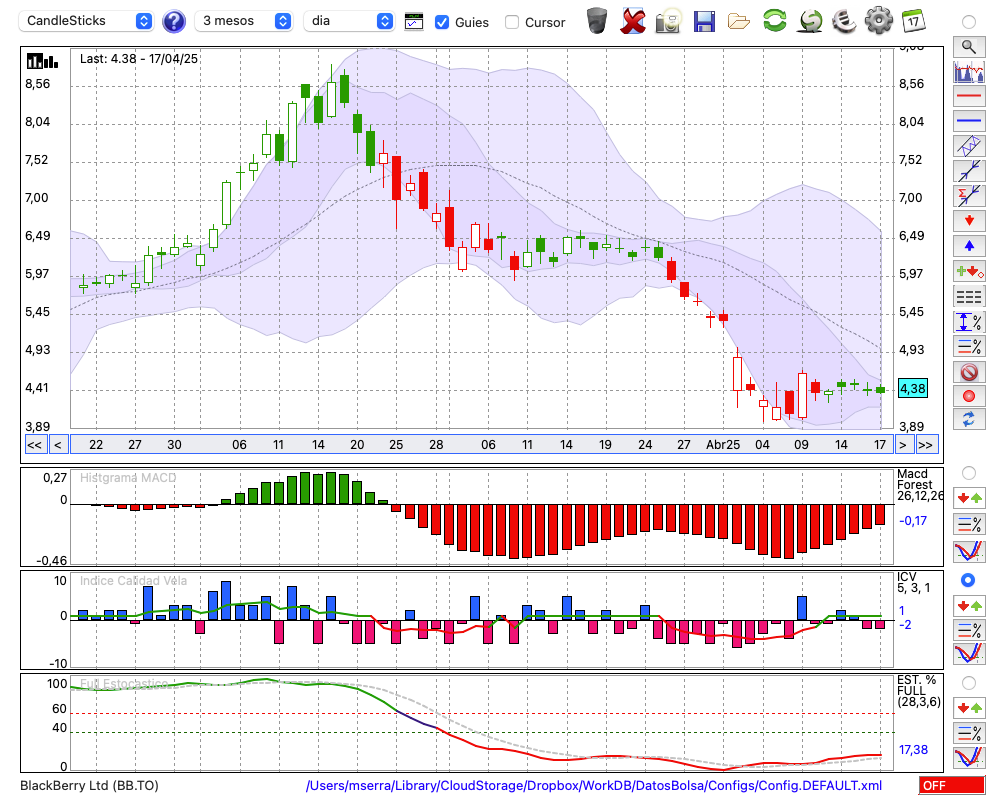The image size is (1000, 800).
Task: Select the MACD Forest panel radio button
Action: coord(969,473)
